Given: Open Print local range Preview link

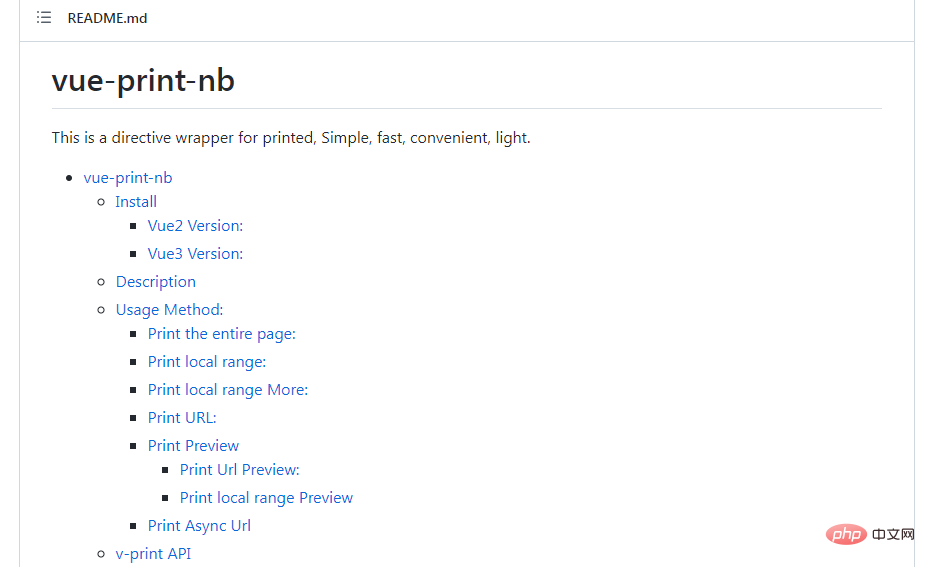Looking at the screenshot, I should 266,498.
